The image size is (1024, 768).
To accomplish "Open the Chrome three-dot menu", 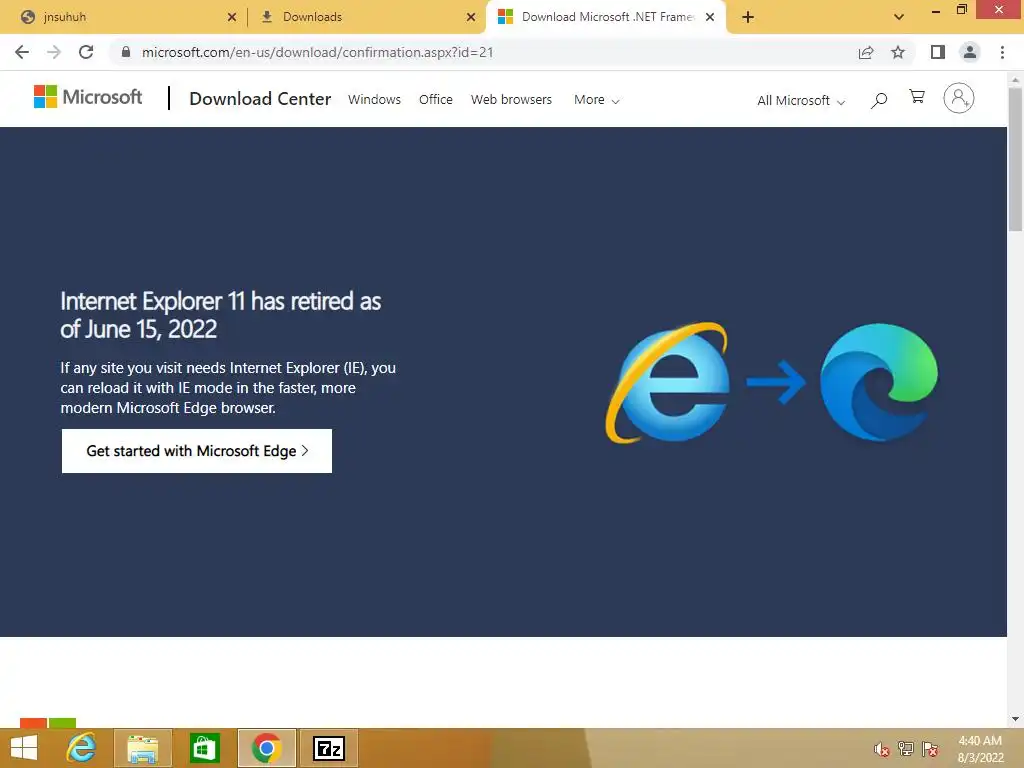I will pyautogui.click(x=1002, y=52).
